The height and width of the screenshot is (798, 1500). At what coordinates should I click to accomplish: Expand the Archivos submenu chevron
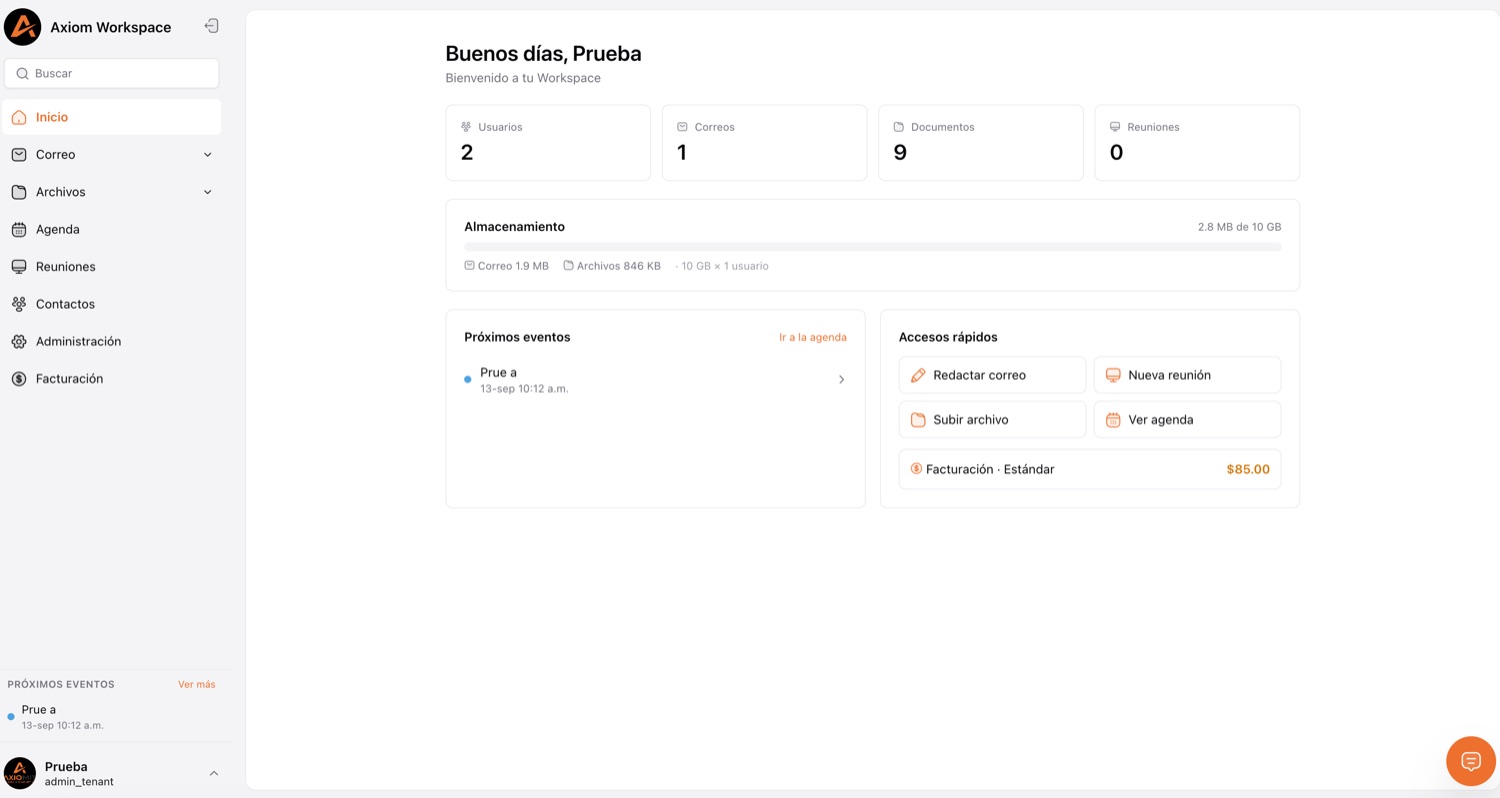(x=208, y=192)
